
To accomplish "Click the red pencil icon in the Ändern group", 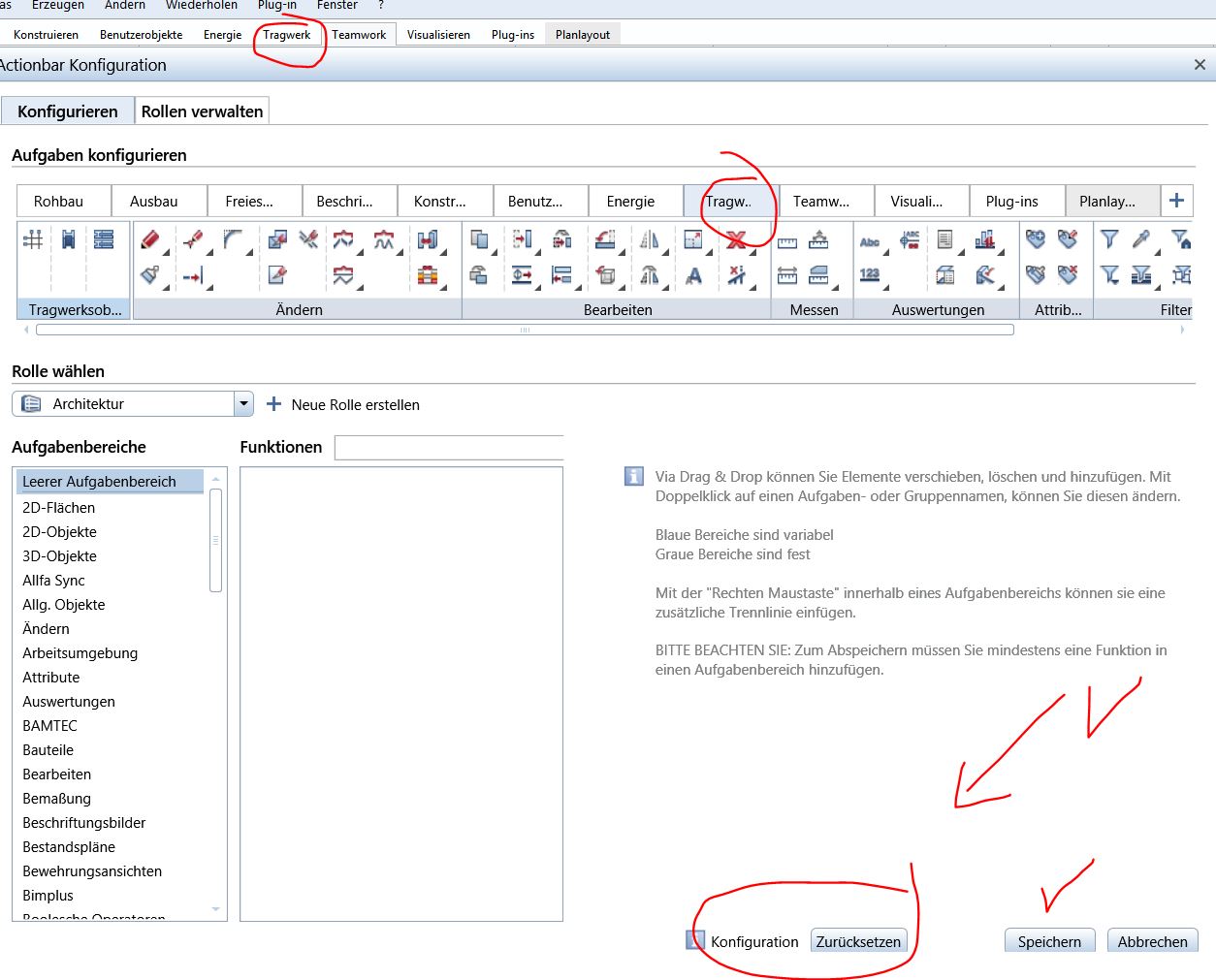I will (x=149, y=238).
